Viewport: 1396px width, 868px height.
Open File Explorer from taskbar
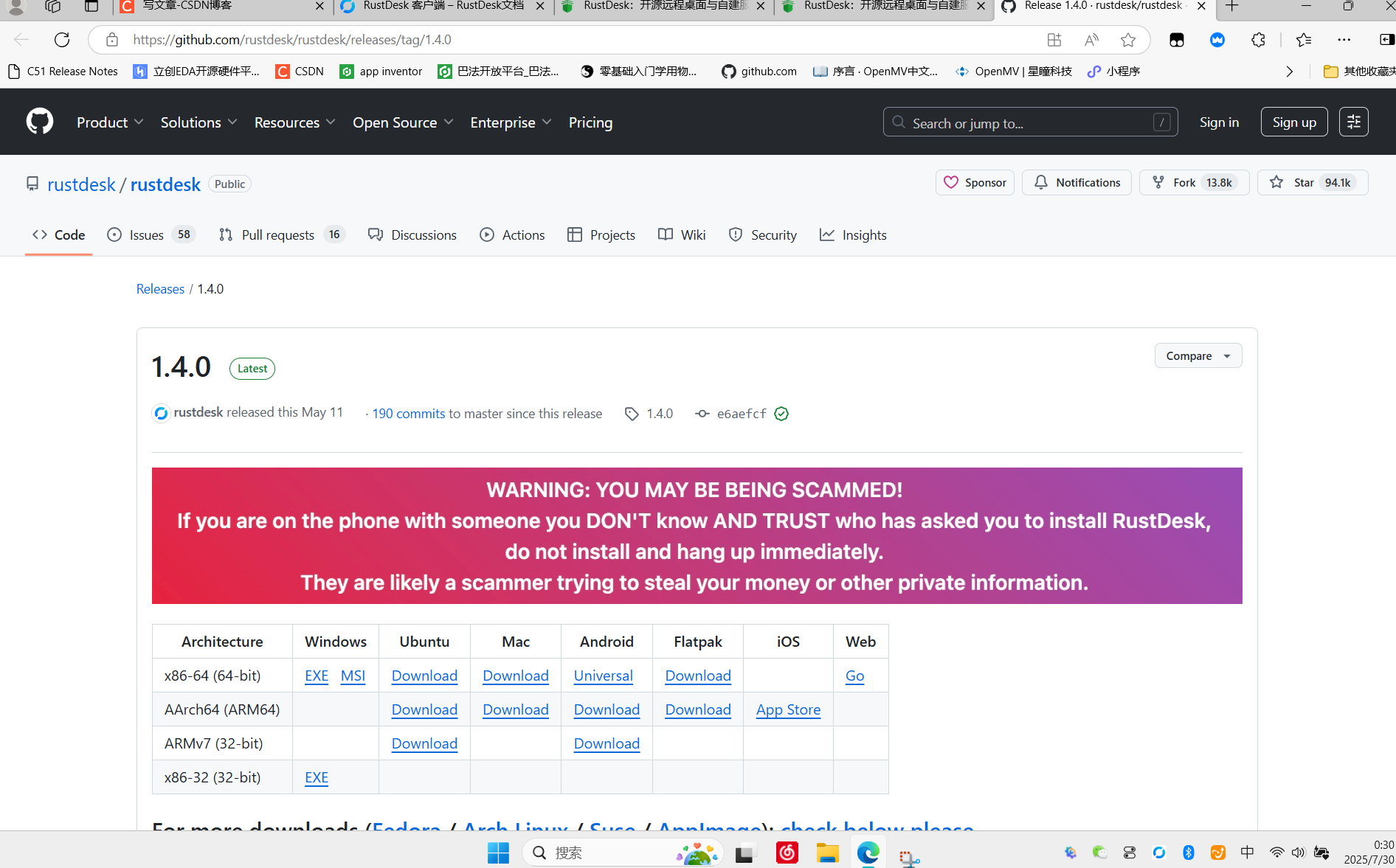tap(827, 853)
